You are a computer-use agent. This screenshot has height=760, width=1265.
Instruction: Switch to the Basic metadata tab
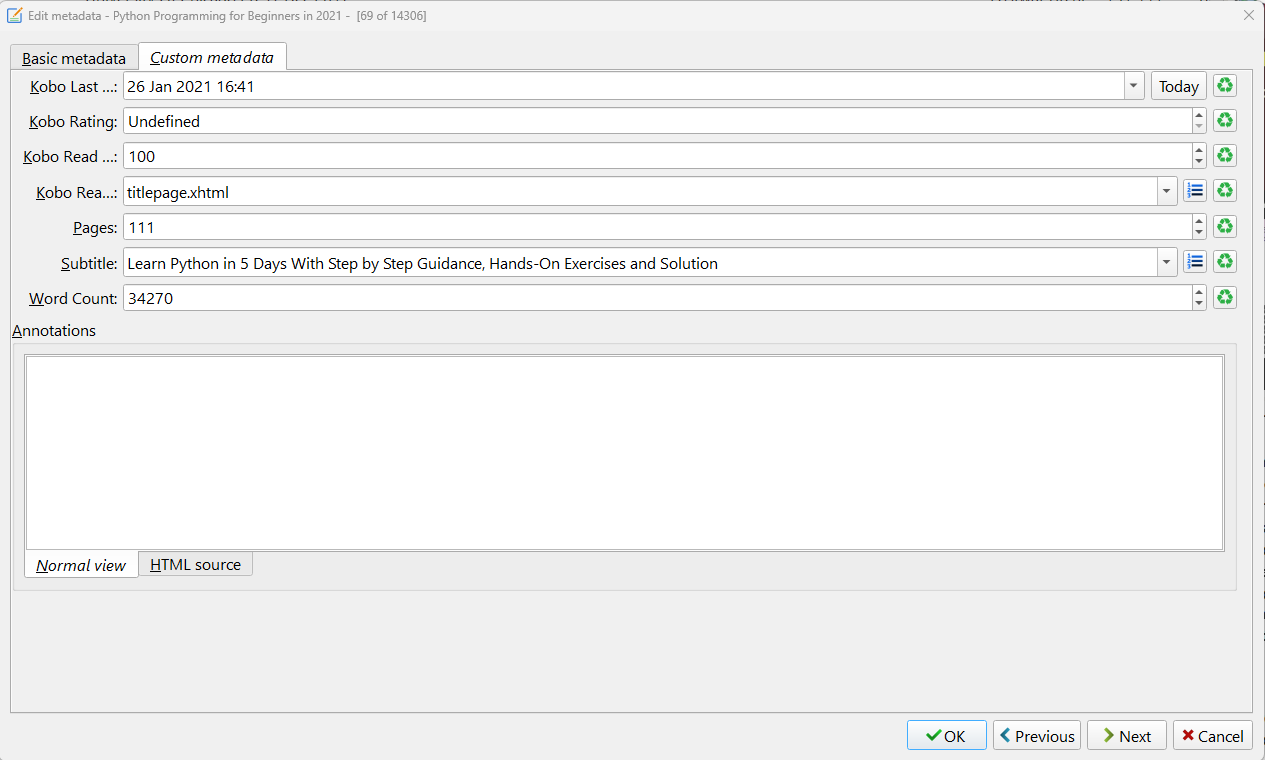pyautogui.click(x=74, y=58)
